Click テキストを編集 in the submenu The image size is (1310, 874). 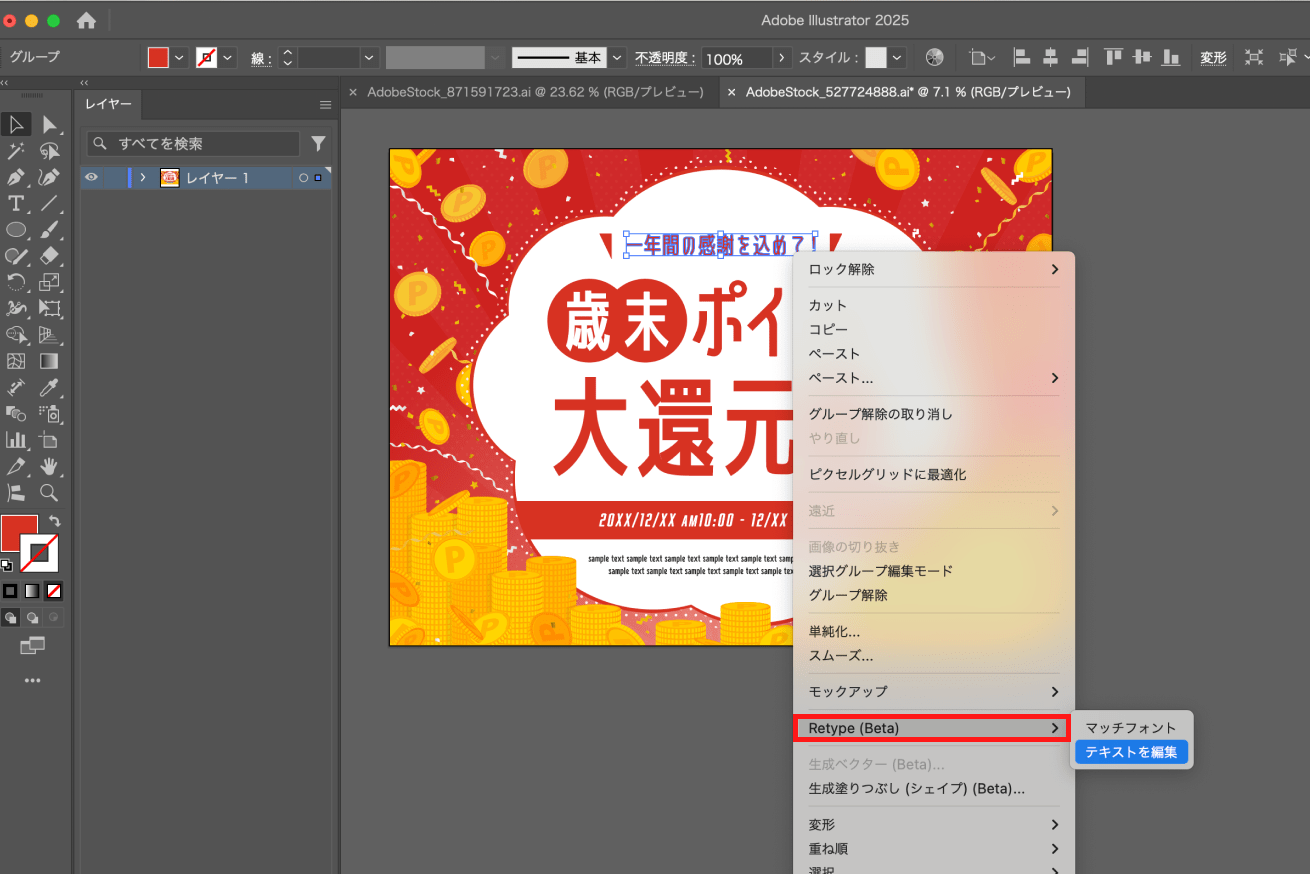(x=1130, y=751)
